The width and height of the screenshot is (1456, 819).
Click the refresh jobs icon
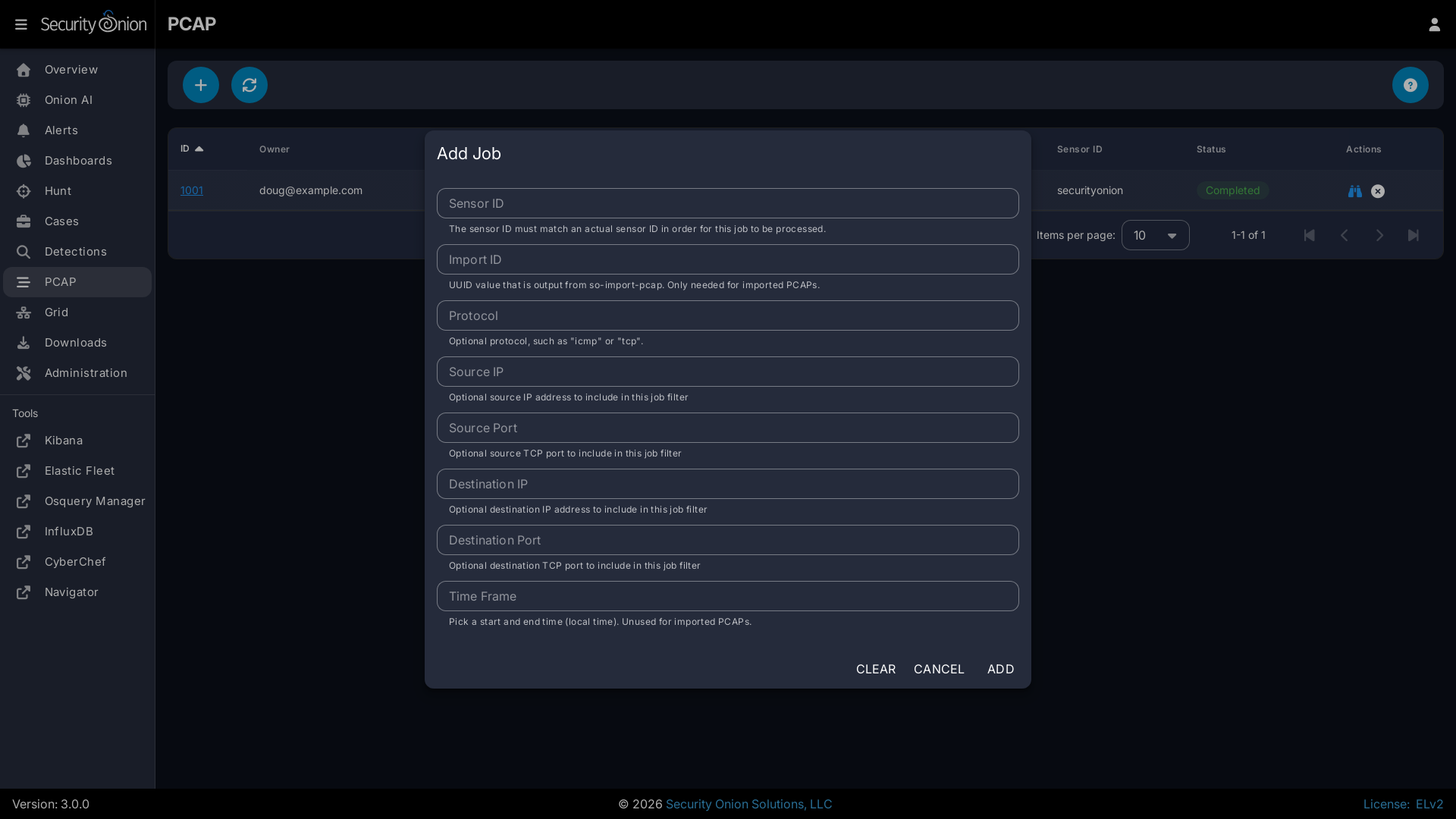click(x=249, y=85)
